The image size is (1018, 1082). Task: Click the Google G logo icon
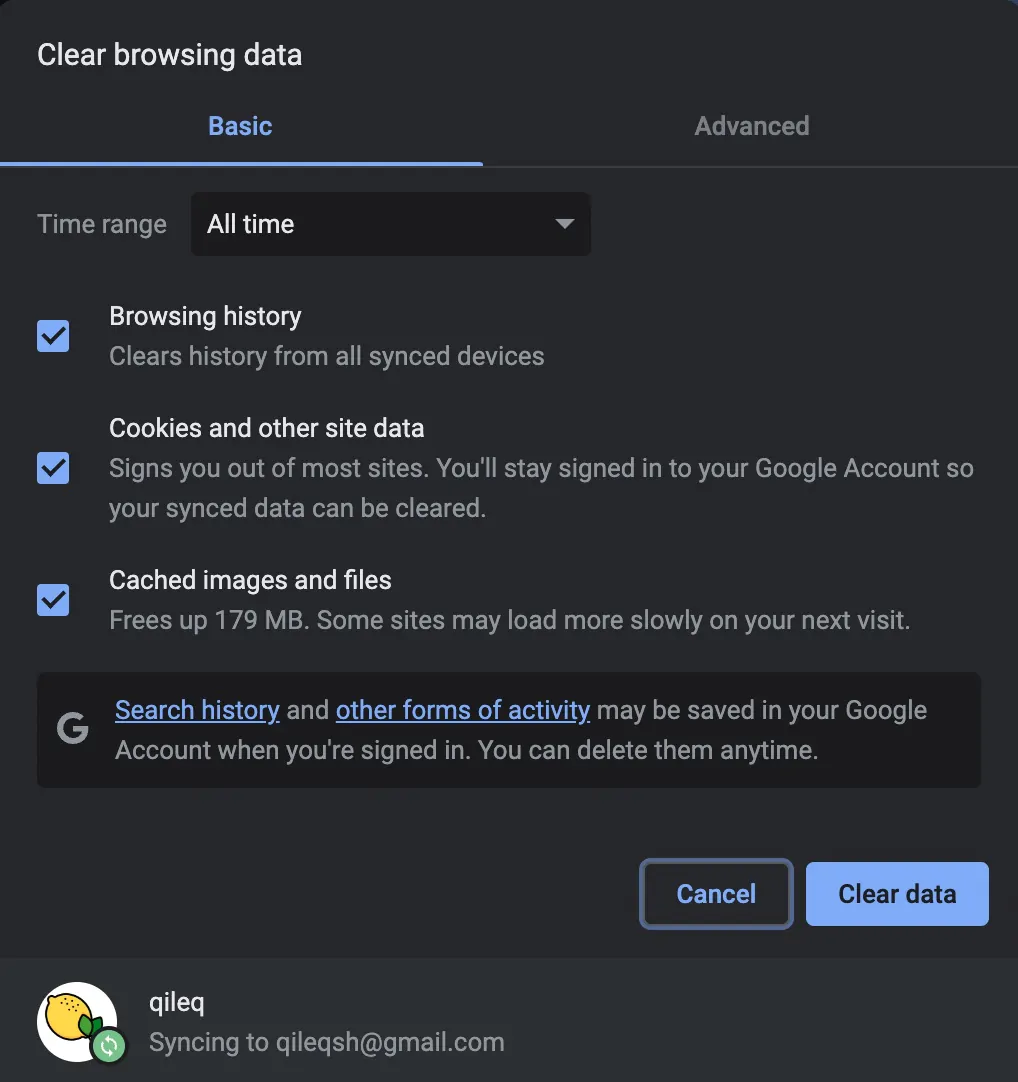72,729
